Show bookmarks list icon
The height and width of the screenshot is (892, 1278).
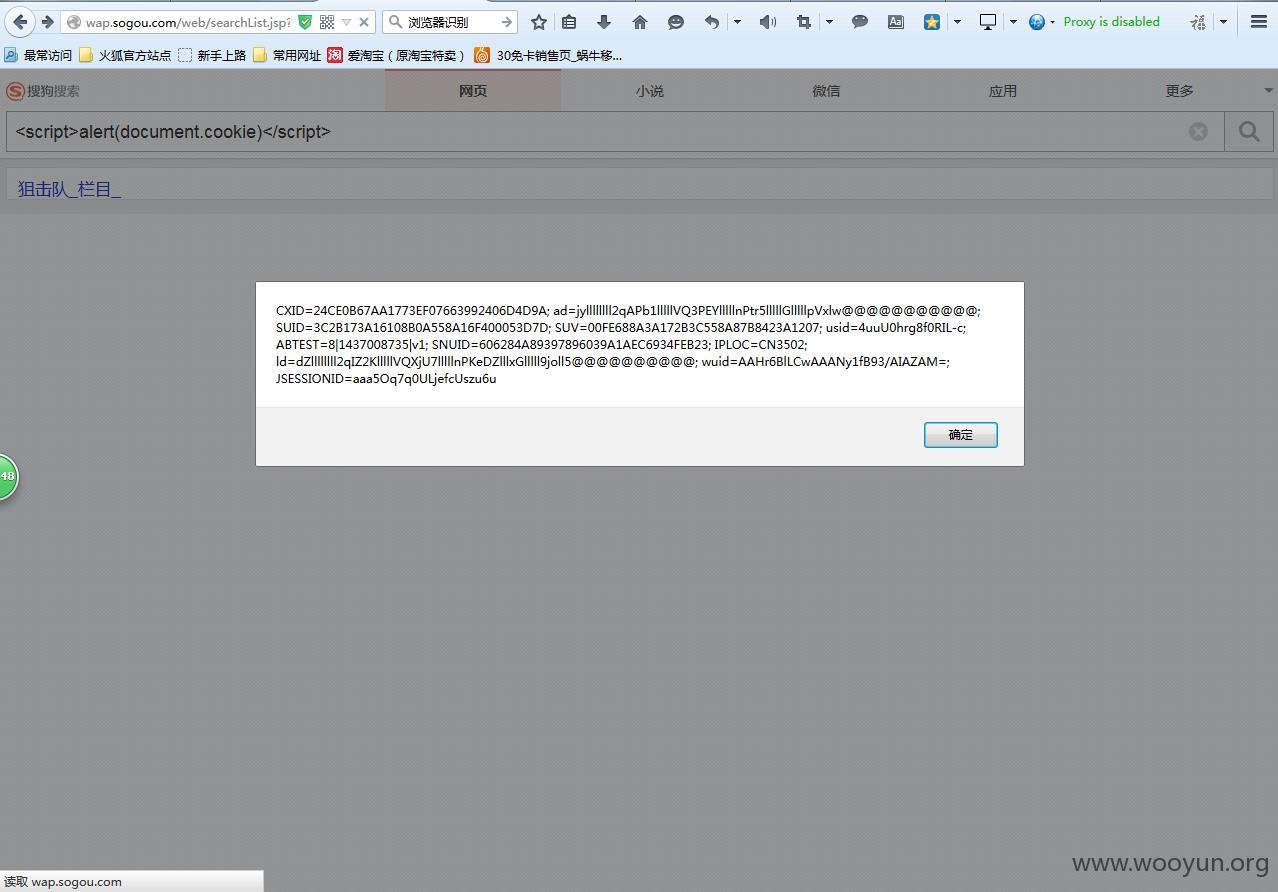(569, 22)
